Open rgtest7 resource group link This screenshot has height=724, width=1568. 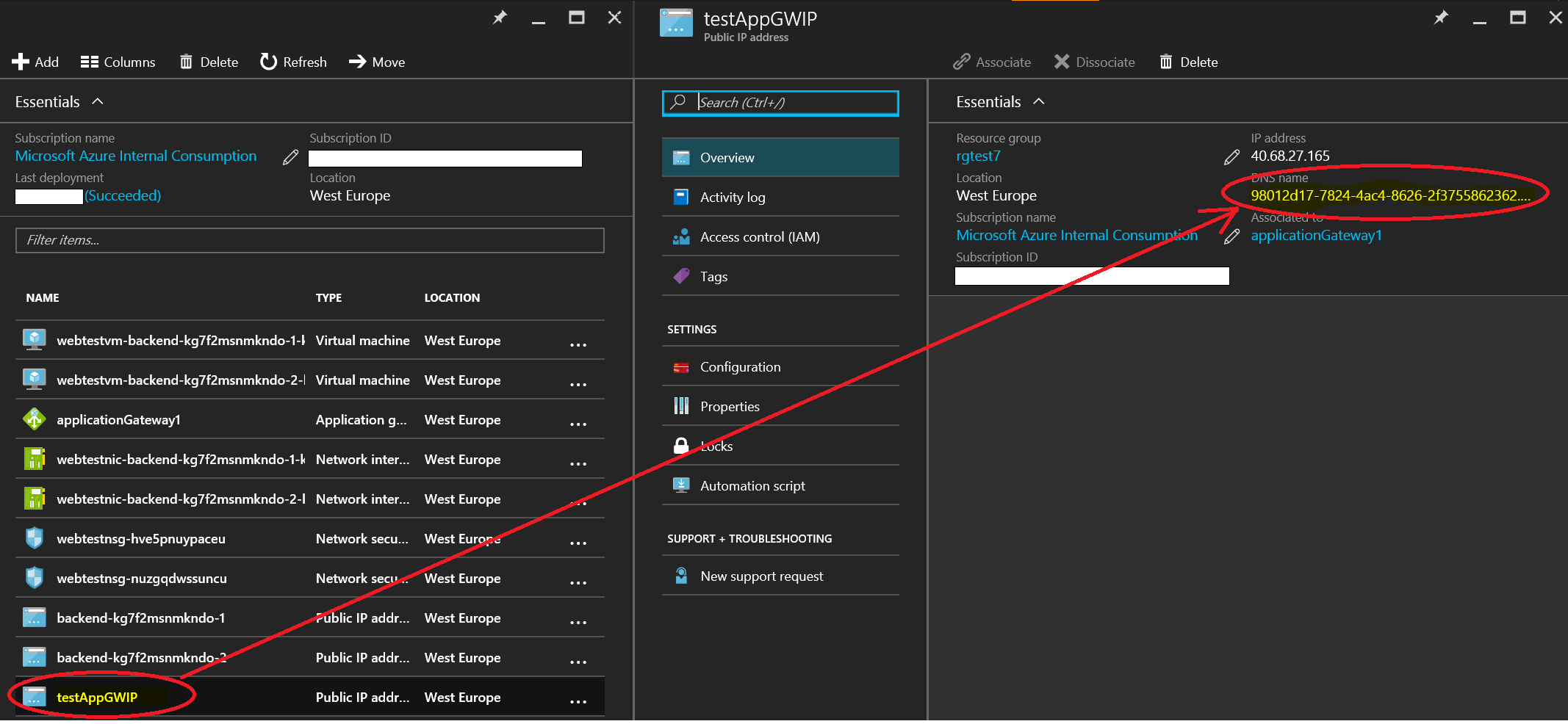tap(978, 156)
